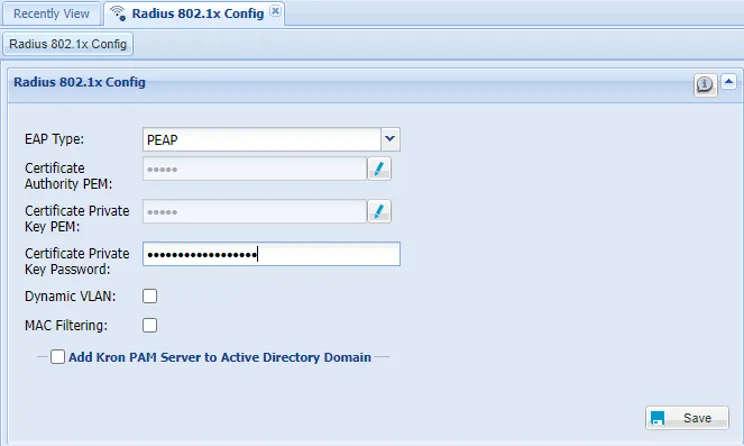Enable the Dynamic VLAN checkbox
The width and height of the screenshot is (744, 446).
150,296
